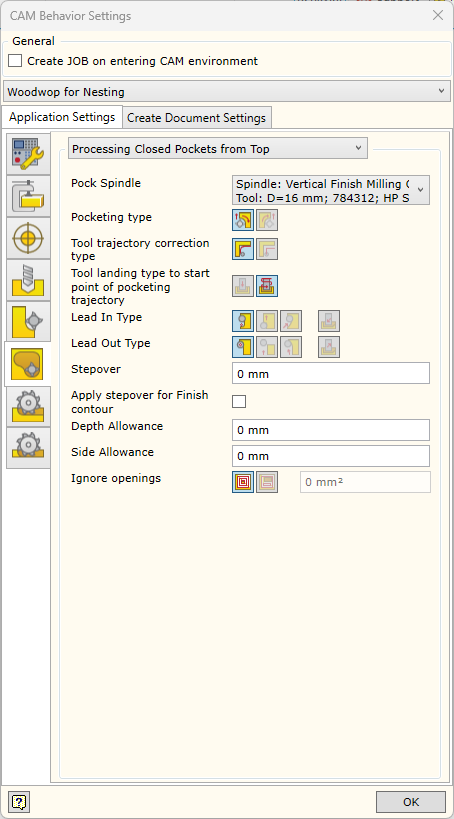
Task: Click the Ignore openings label
Action: pos(116,478)
